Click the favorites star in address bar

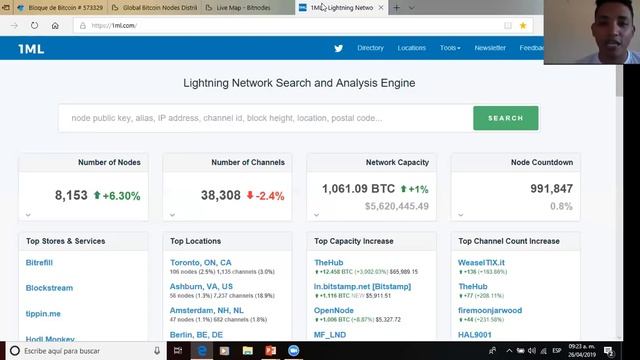pyautogui.click(x=523, y=25)
